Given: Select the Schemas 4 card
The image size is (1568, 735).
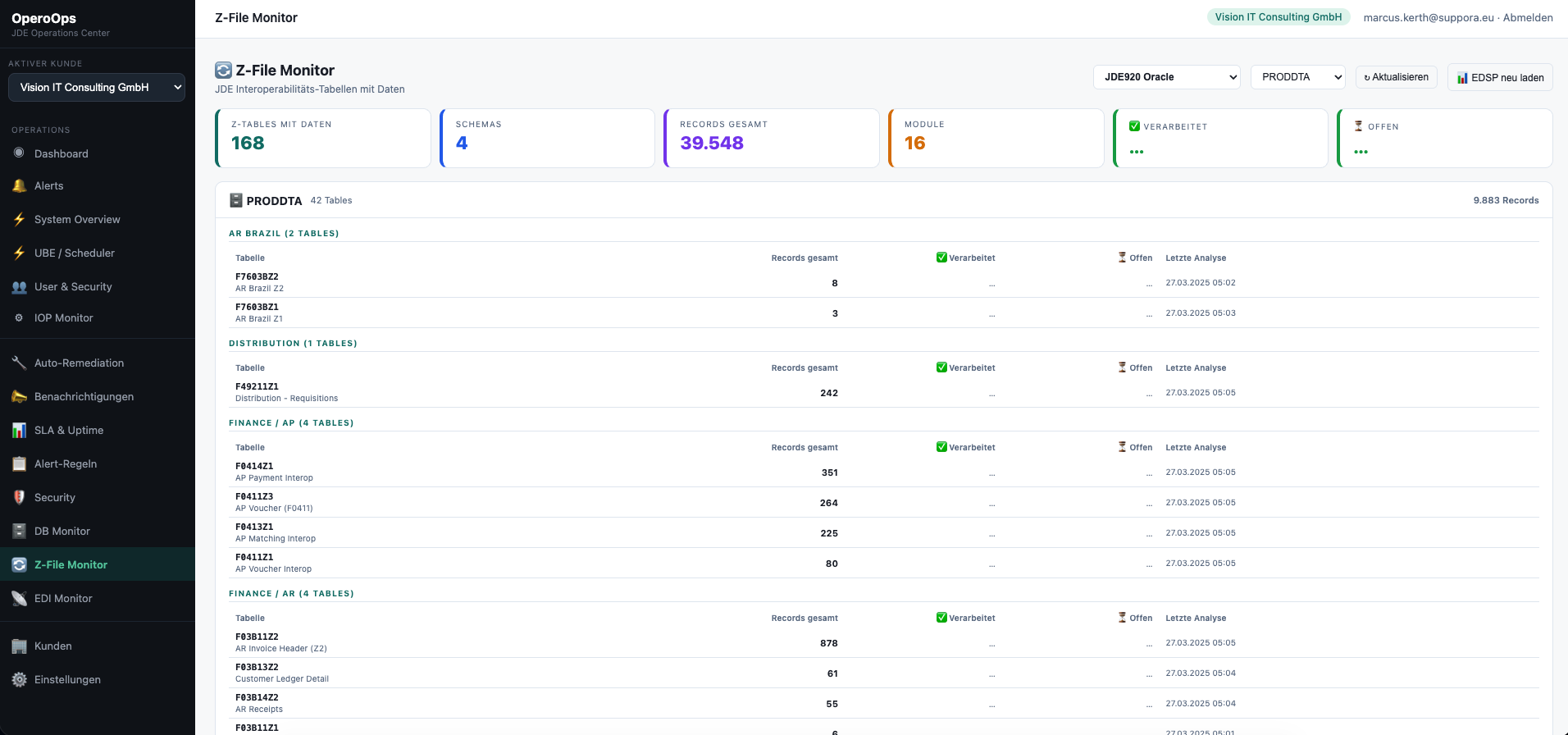Looking at the screenshot, I should pos(547,139).
